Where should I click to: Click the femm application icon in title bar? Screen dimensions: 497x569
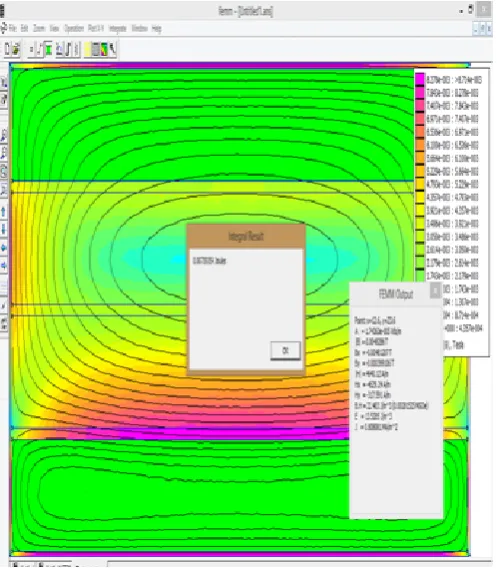2,10
